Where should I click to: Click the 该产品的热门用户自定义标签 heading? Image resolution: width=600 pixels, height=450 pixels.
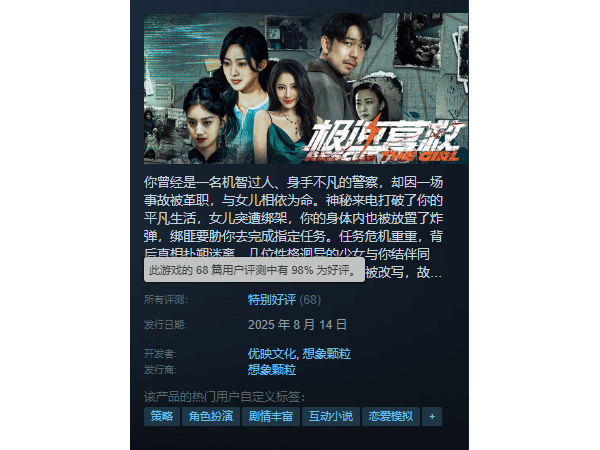[x=225, y=397]
